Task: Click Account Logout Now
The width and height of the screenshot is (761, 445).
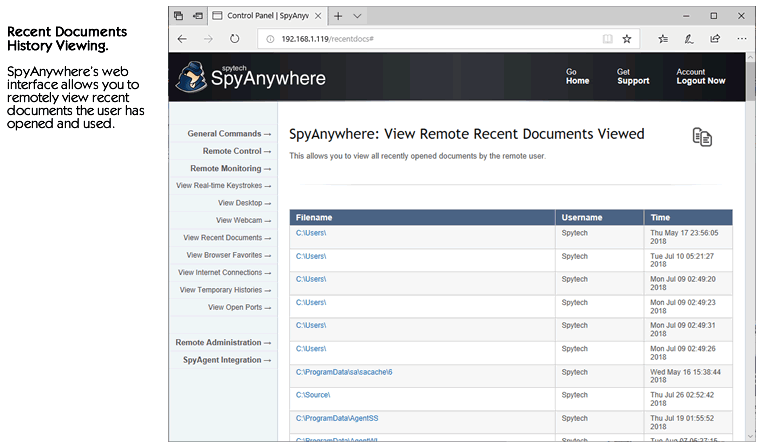Action: (x=701, y=76)
